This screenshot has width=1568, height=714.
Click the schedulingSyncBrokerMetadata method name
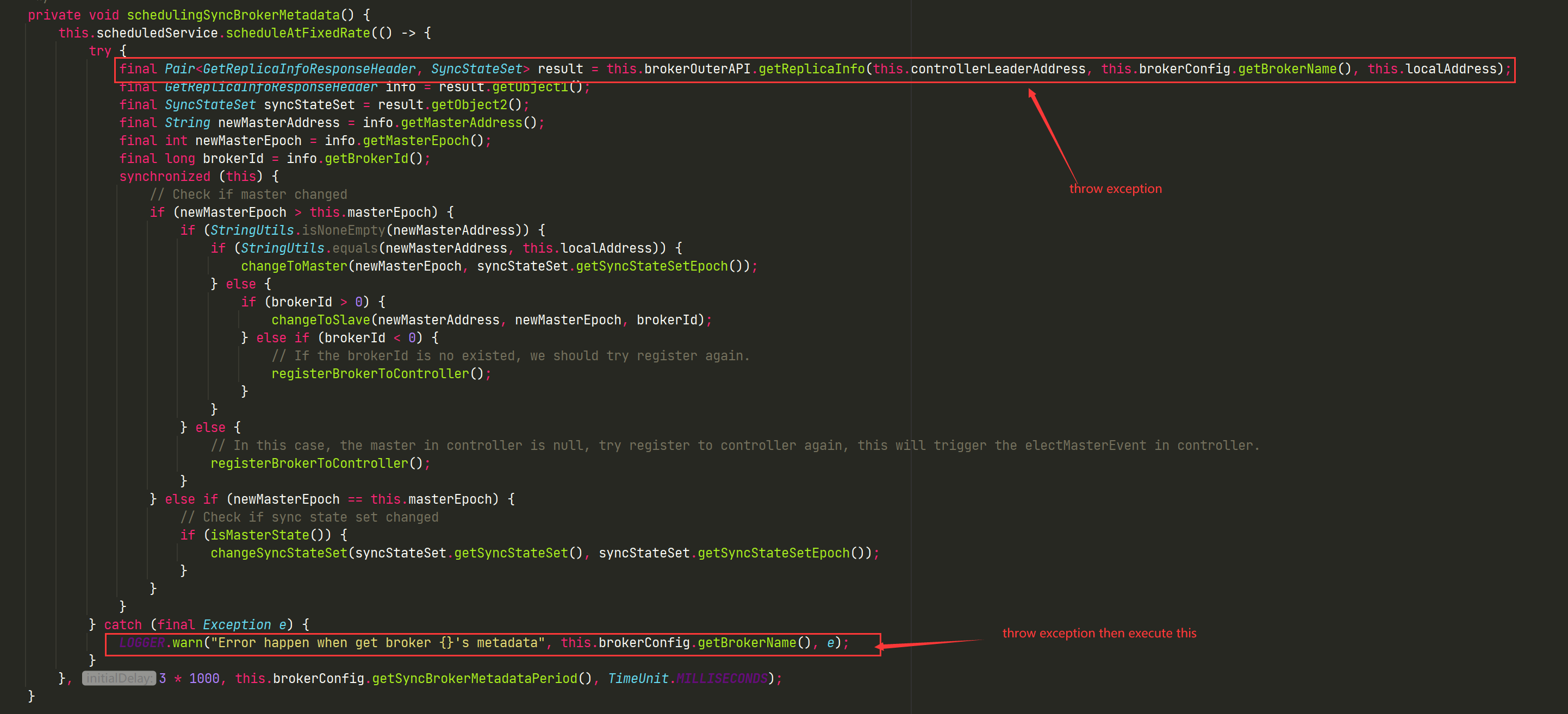233,15
